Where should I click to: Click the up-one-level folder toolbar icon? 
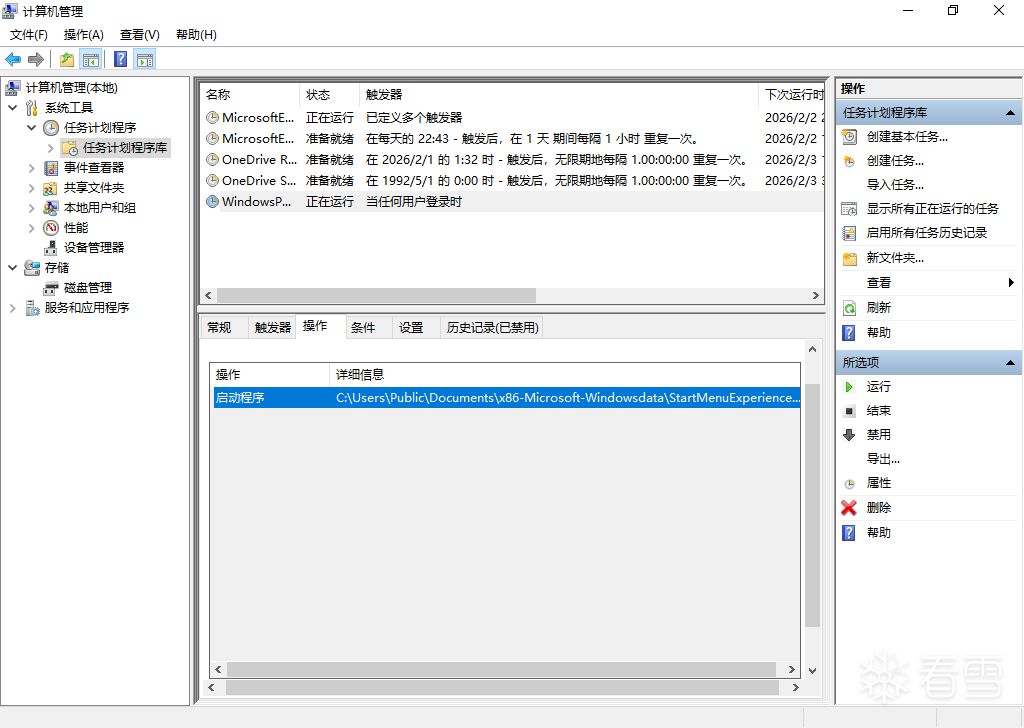pyautogui.click(x=66, y=59)
